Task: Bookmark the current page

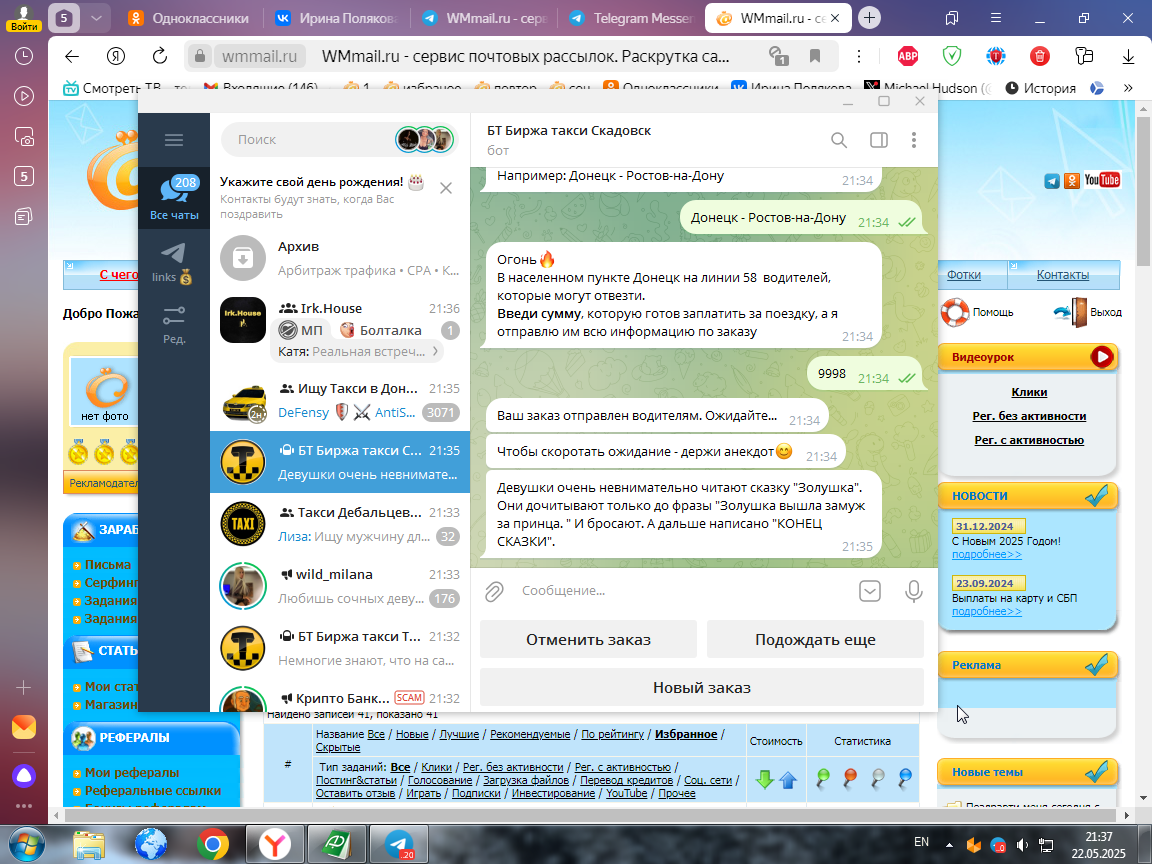Action: pos(815,57)
